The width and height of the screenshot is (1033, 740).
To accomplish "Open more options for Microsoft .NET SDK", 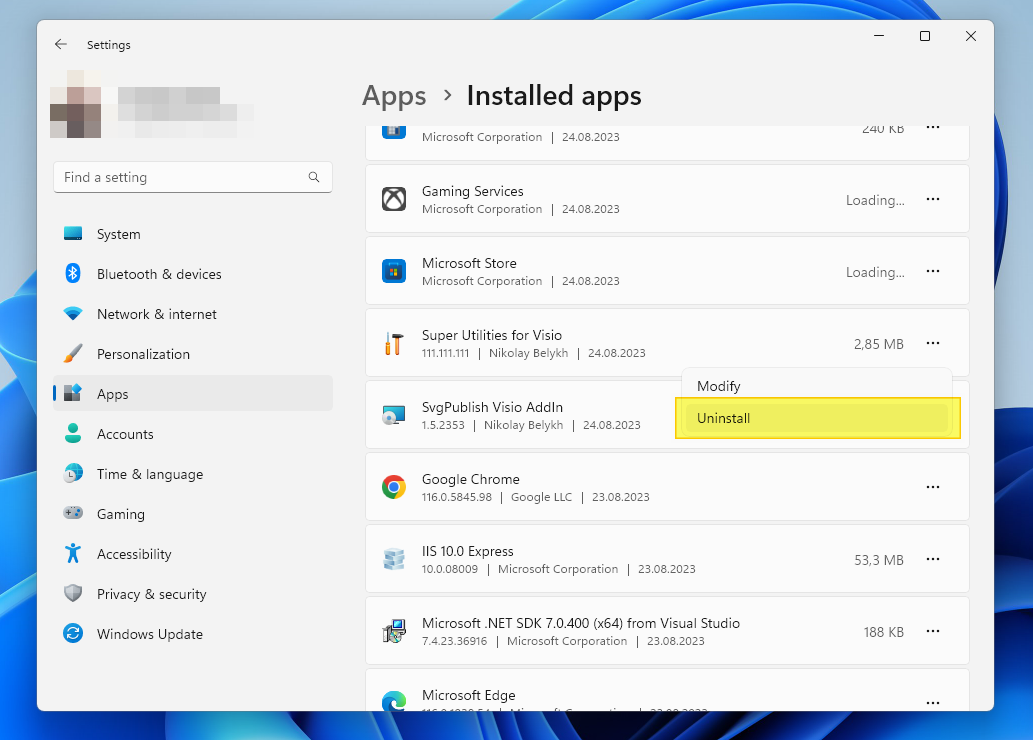I will [933, 631].
